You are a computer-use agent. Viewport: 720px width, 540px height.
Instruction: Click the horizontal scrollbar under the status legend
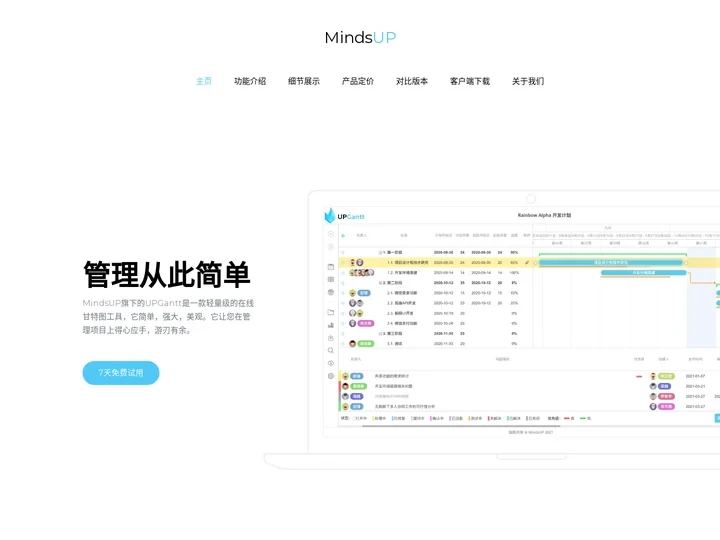461,426
